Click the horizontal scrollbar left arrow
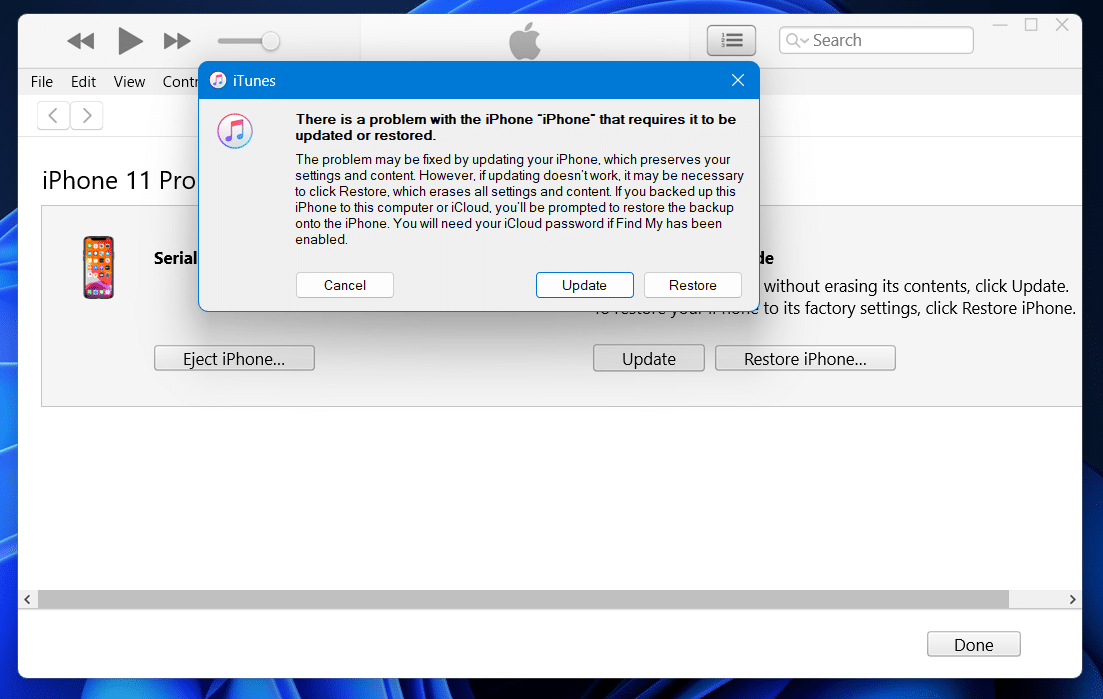 tap(27, 599)
